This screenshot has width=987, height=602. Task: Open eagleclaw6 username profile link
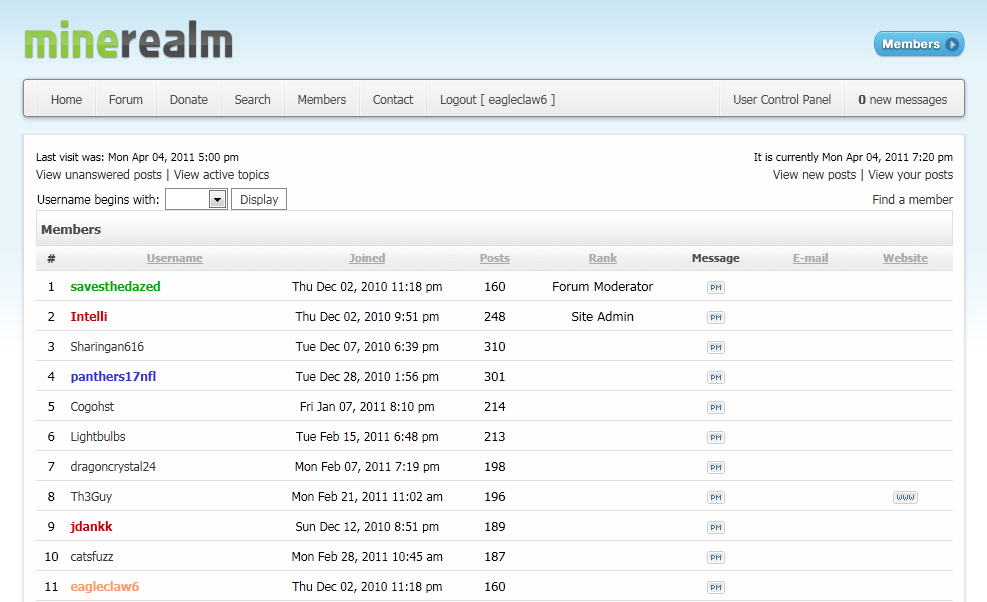tap(105, 587)
